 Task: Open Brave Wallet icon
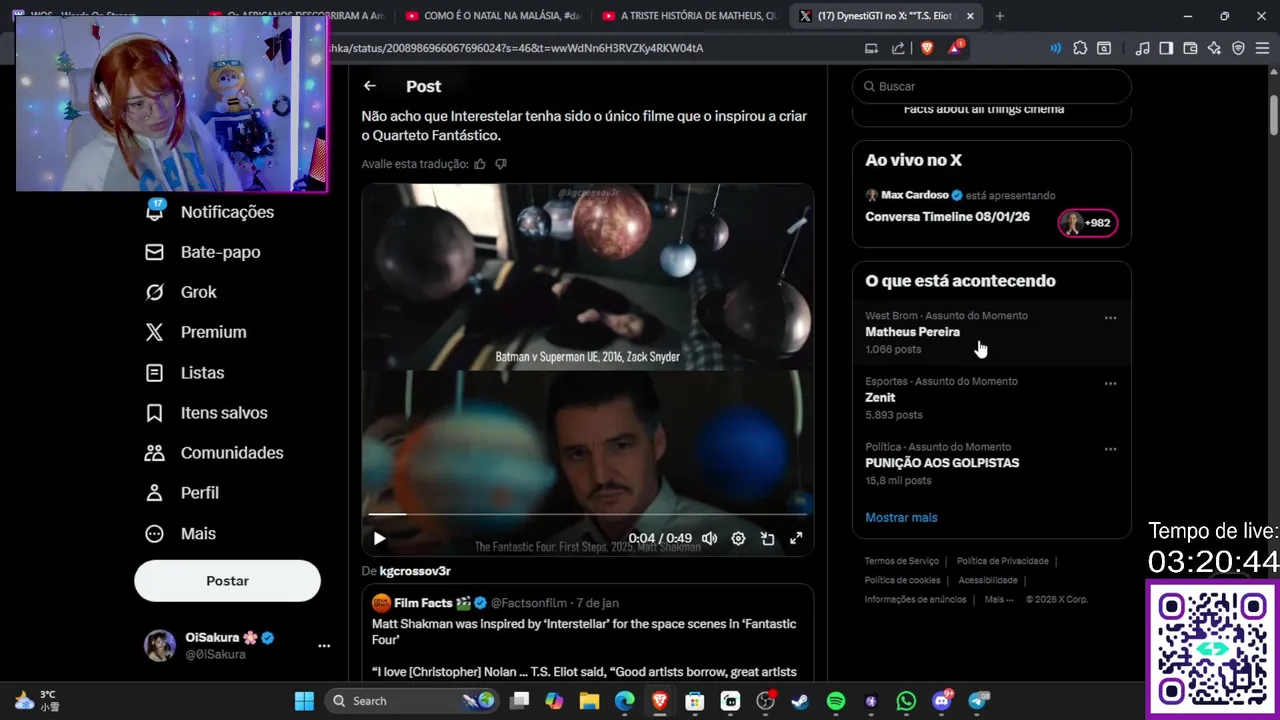[x=1190, y=48]
